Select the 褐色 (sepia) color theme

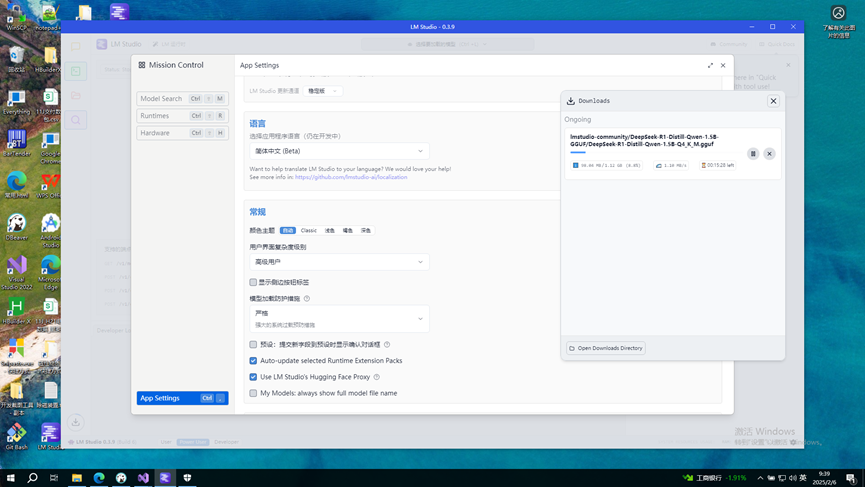(x=348, y=231)
